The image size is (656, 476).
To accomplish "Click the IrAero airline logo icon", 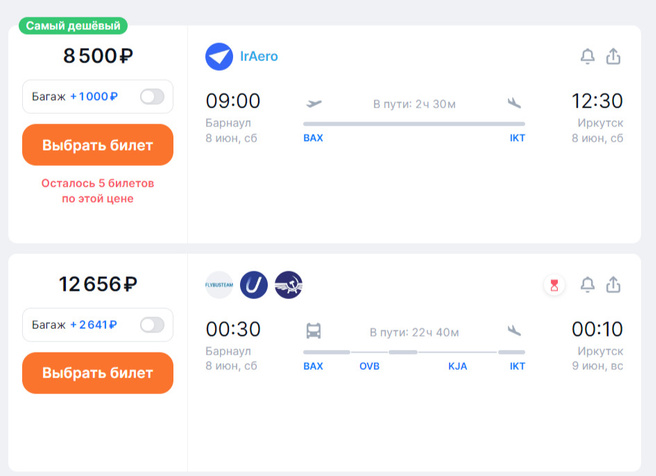I will click(219, 57).
